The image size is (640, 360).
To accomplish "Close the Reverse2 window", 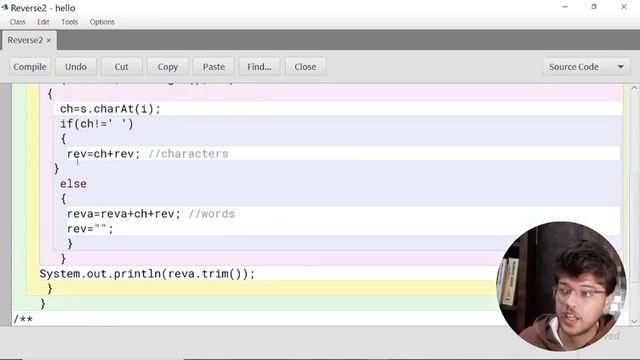I will 624,7.
